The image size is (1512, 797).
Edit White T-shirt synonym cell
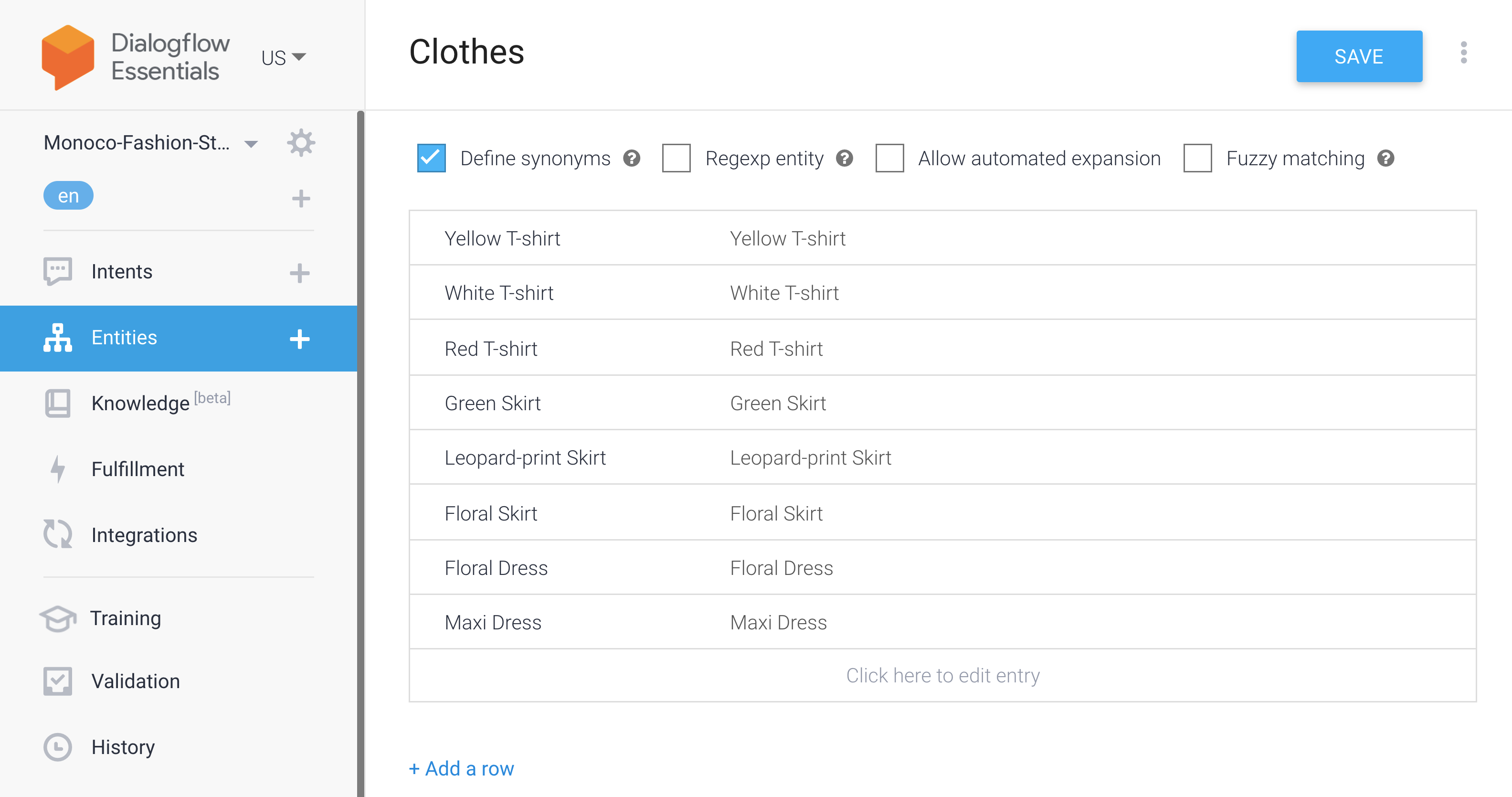click(x=784, y=293)
